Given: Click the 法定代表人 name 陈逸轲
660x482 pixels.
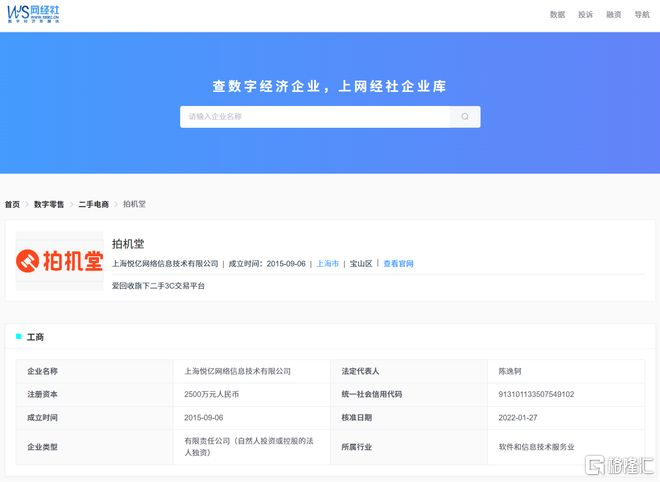Looking at the screenshot, I should (x=510, y=371).
